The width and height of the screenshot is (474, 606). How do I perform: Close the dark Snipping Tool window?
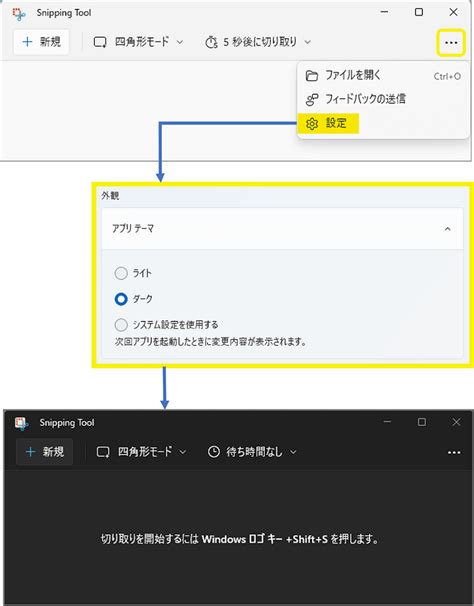tap(456, 422)
